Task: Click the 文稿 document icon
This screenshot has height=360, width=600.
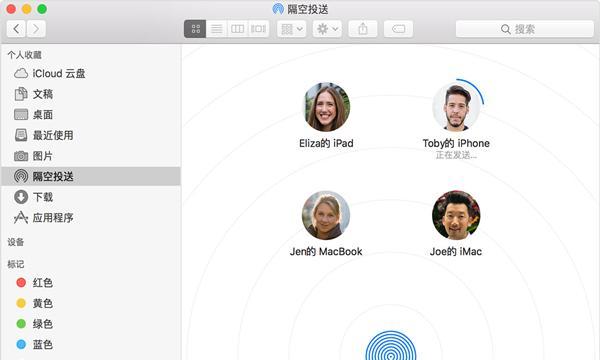Action: pyautogui.click(x=21, y=94)
